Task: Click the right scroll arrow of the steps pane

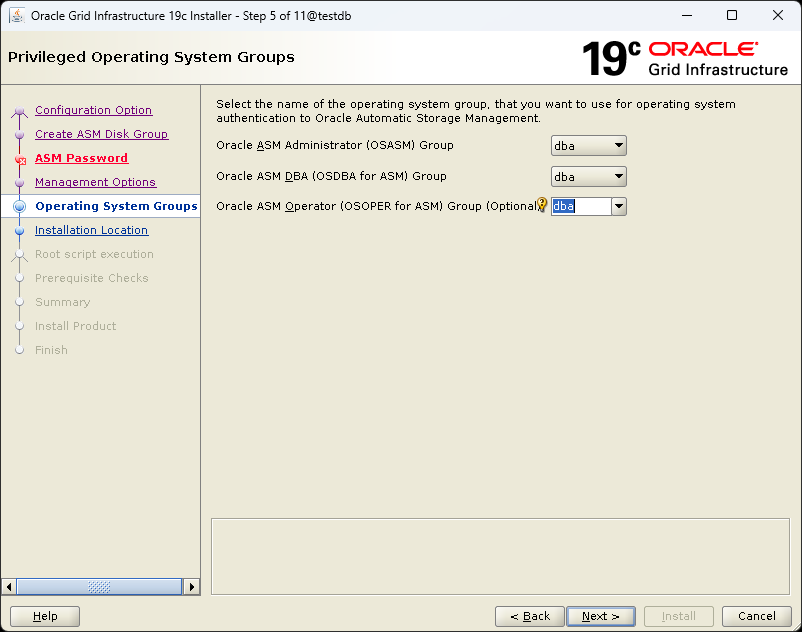Action: tap(191, 586)
